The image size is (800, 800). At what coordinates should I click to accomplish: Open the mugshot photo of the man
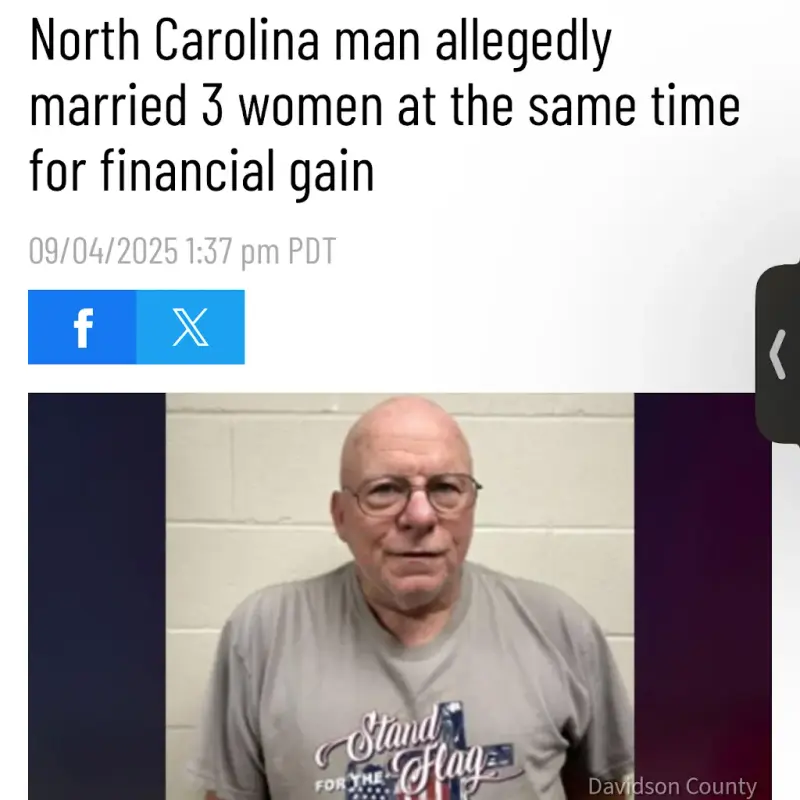pos(400,596)
